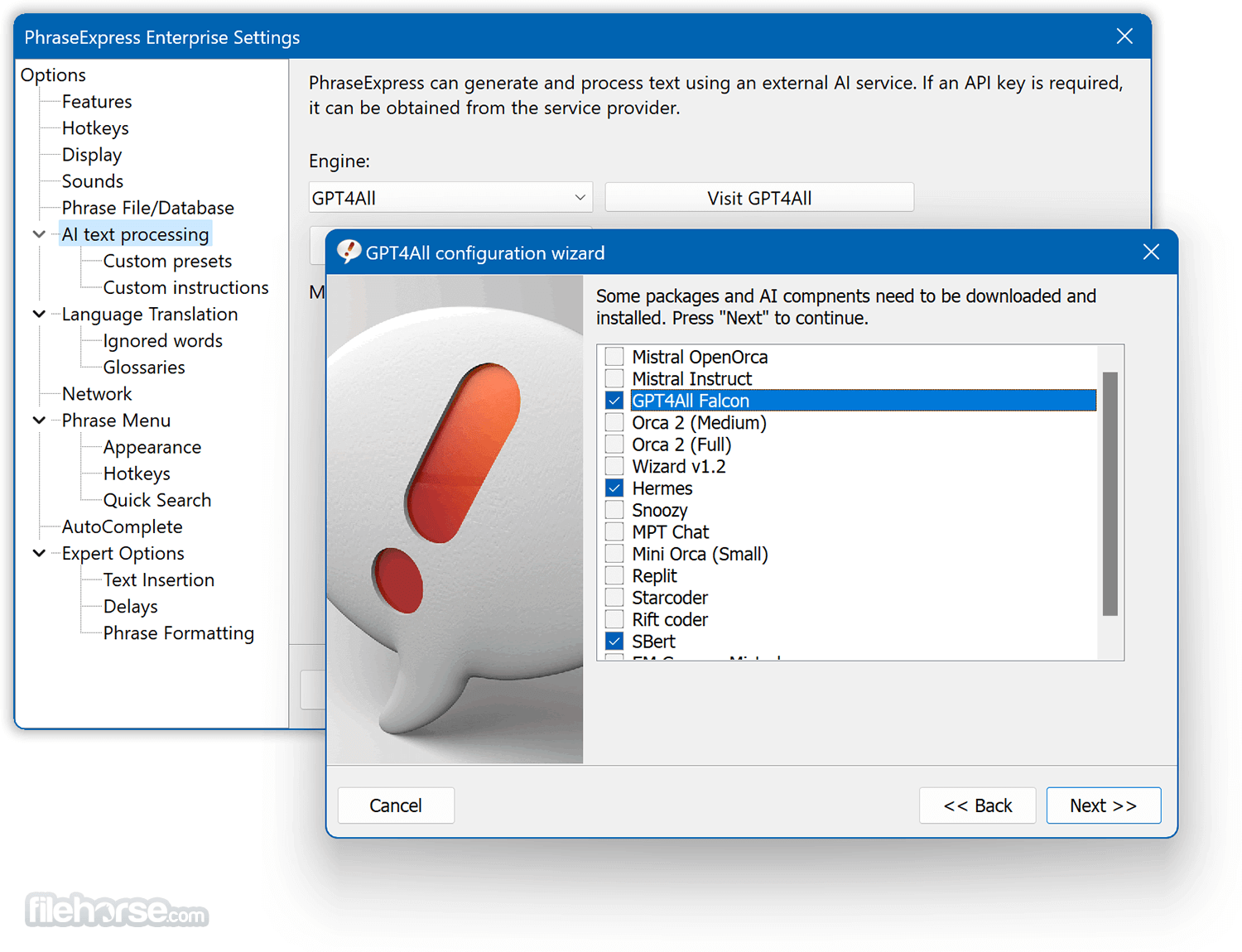This screenshot has width=1242, height=952.
Task: Click the PhraseExpress icon in wizard title bar
Action: (349, 252)
